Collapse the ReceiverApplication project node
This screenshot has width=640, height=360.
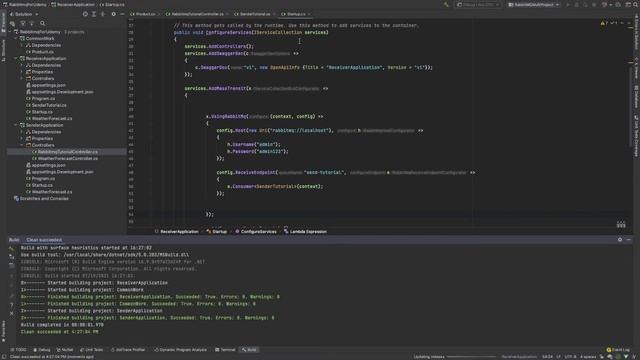point(16,58)
